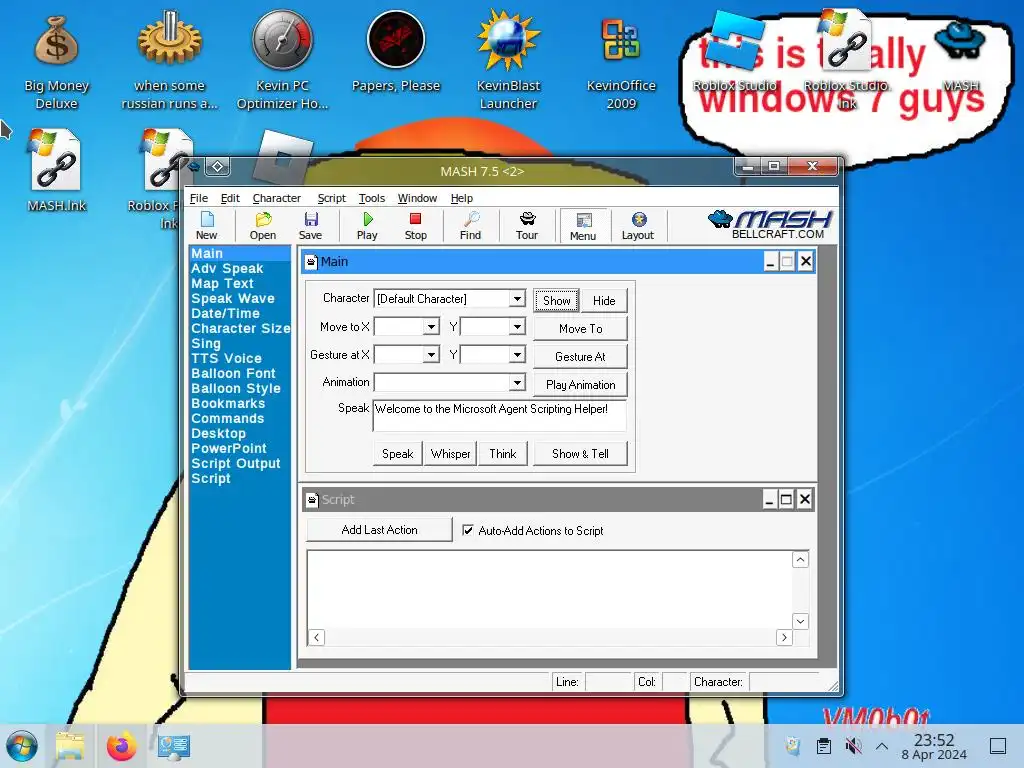Expand the Character dropdown
Viewport: 1024px width, 768px height.
[x=517, y=298]
